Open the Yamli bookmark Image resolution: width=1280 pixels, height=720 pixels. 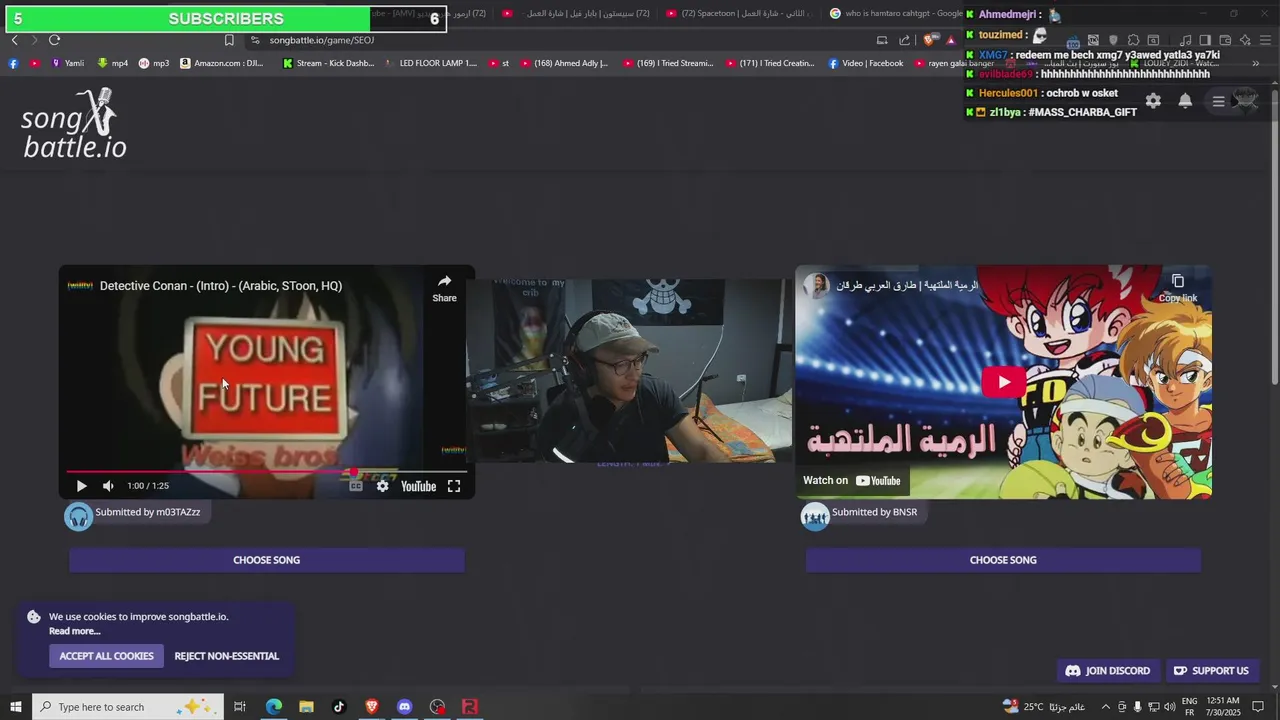click(67, 63)
